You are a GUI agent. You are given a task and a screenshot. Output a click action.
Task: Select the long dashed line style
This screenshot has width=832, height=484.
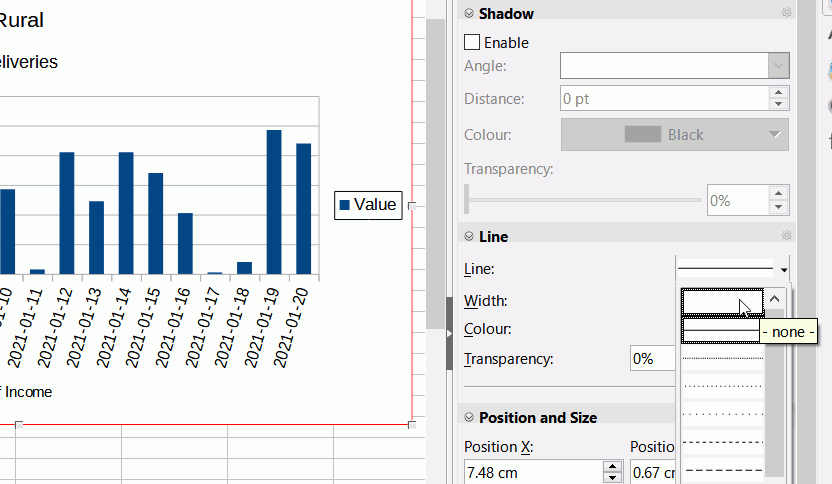coord(722,470)
